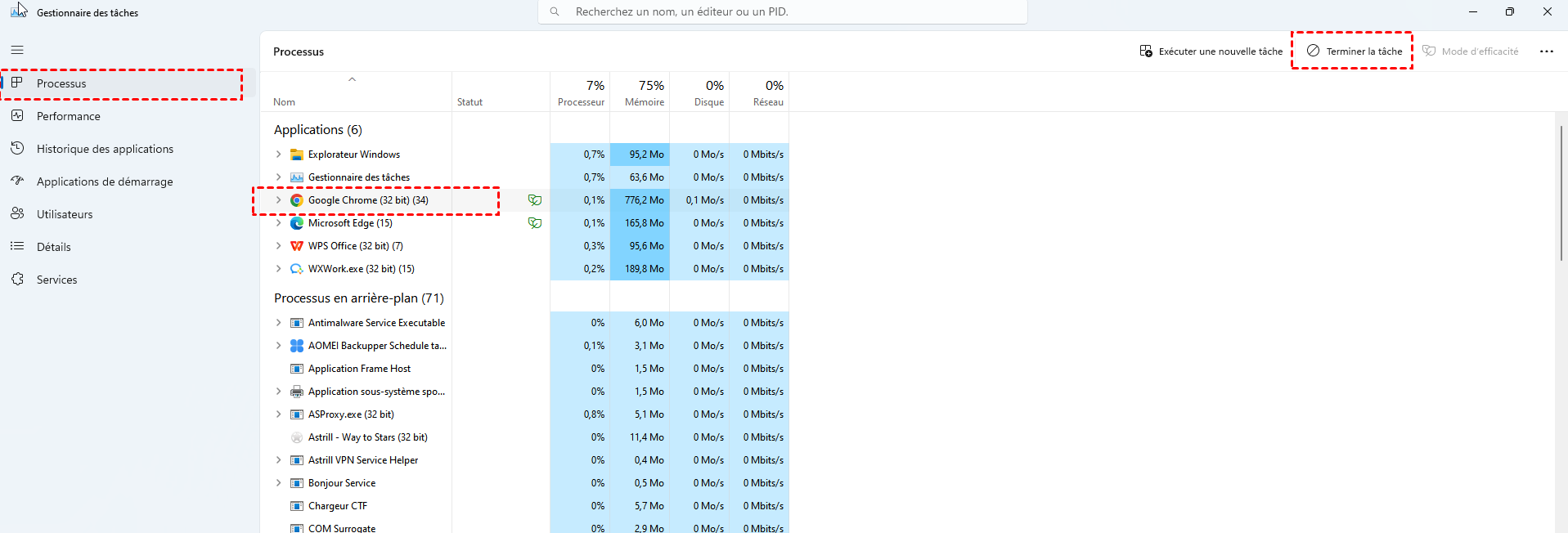The width and height of the screenshot is (1568, 533).
Task: Expand the Antimalware Service Executable entry
Action: pyautogui.click(x=278, y=323)
